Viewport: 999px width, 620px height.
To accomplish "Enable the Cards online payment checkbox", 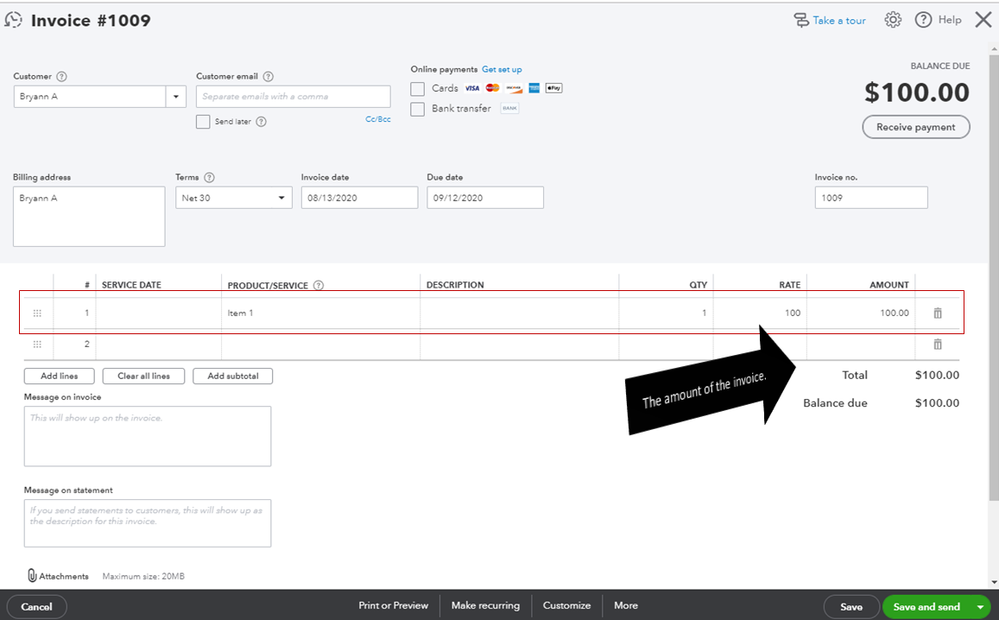I will coord(417,89).
